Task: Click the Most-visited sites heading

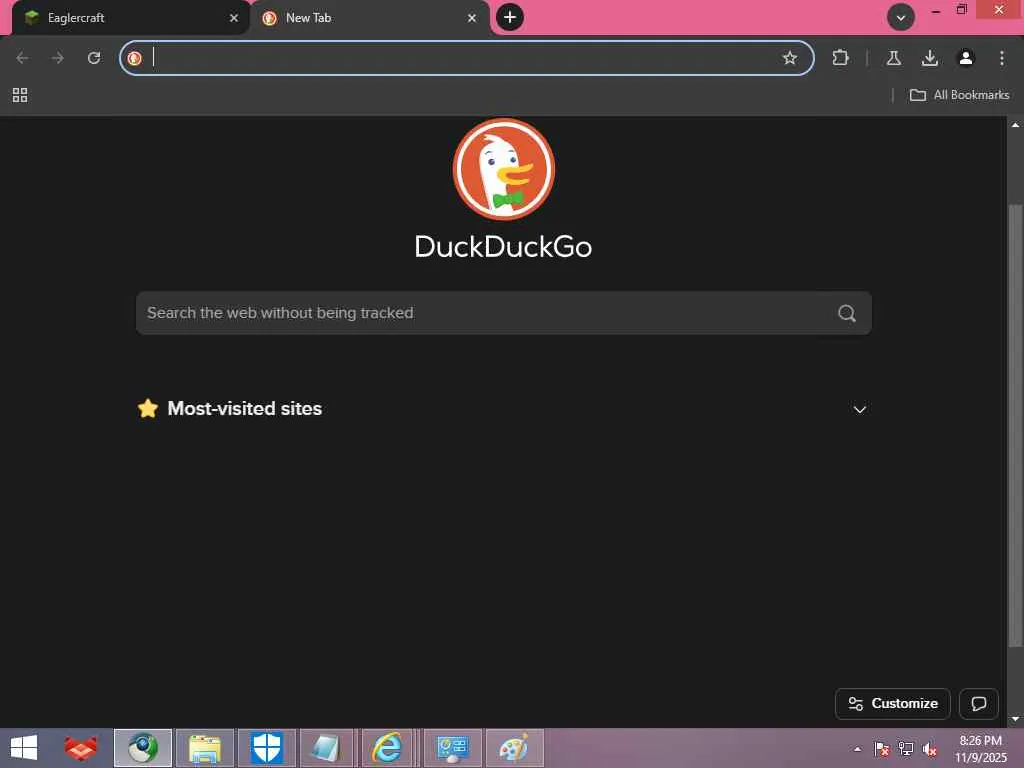Action: point(244,409)
